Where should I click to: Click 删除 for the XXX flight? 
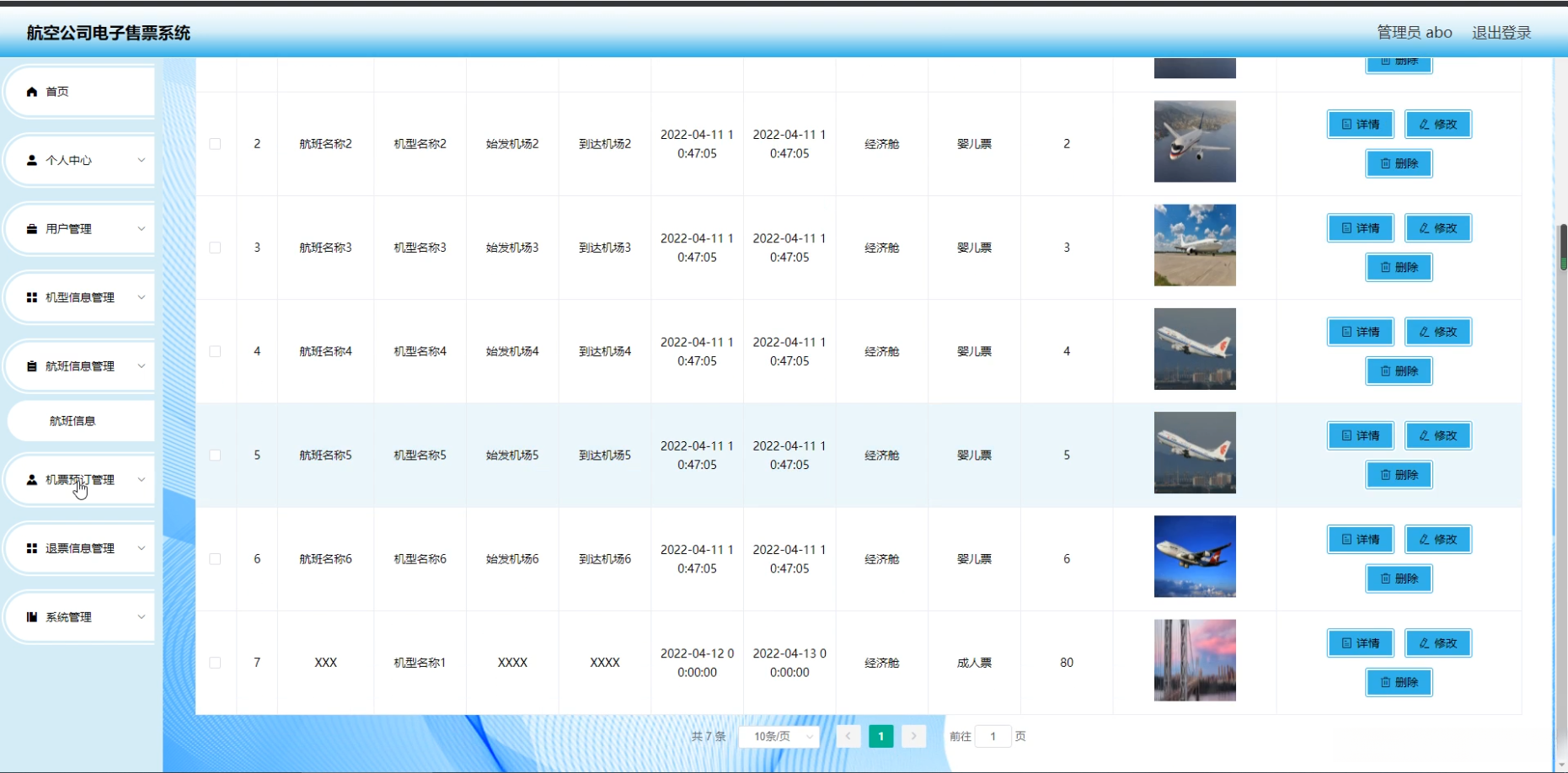coord(1399,682)
